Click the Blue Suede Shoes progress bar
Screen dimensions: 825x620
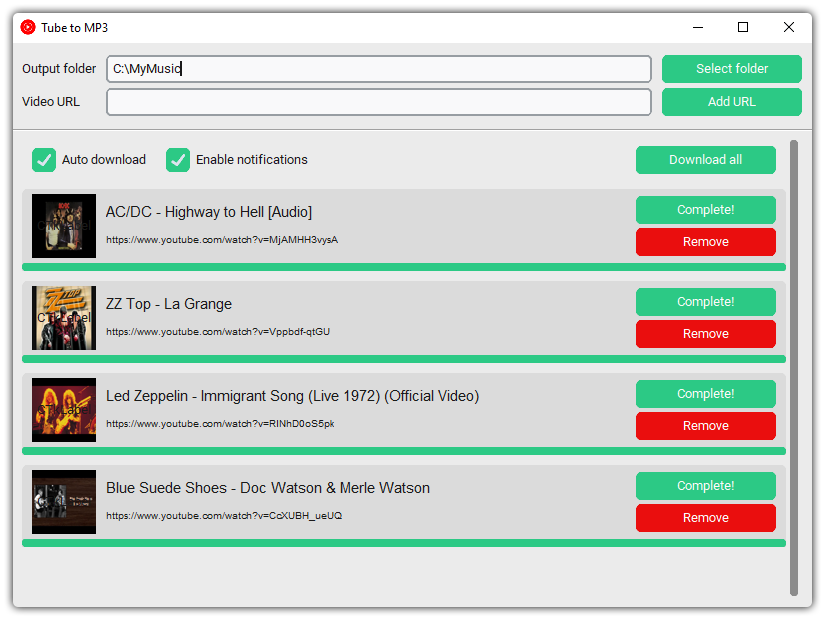point(404,543)
